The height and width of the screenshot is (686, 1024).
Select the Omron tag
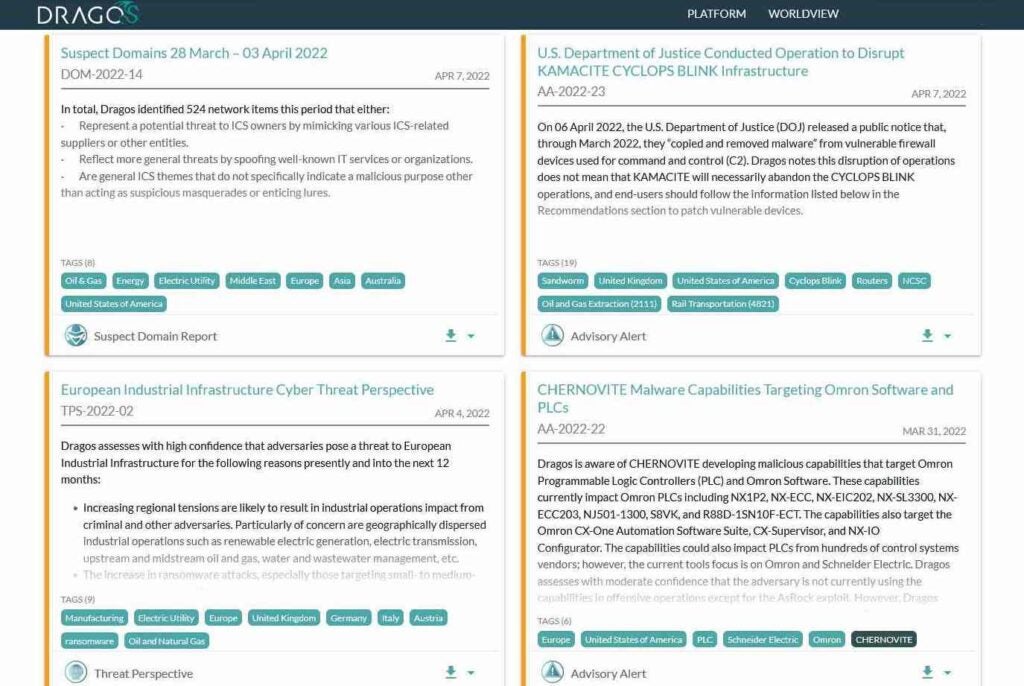(x=827, y=640)
